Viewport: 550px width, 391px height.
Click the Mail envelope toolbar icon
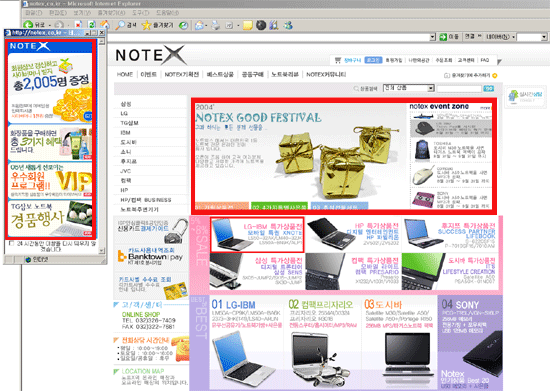click(x=199, y=25)
